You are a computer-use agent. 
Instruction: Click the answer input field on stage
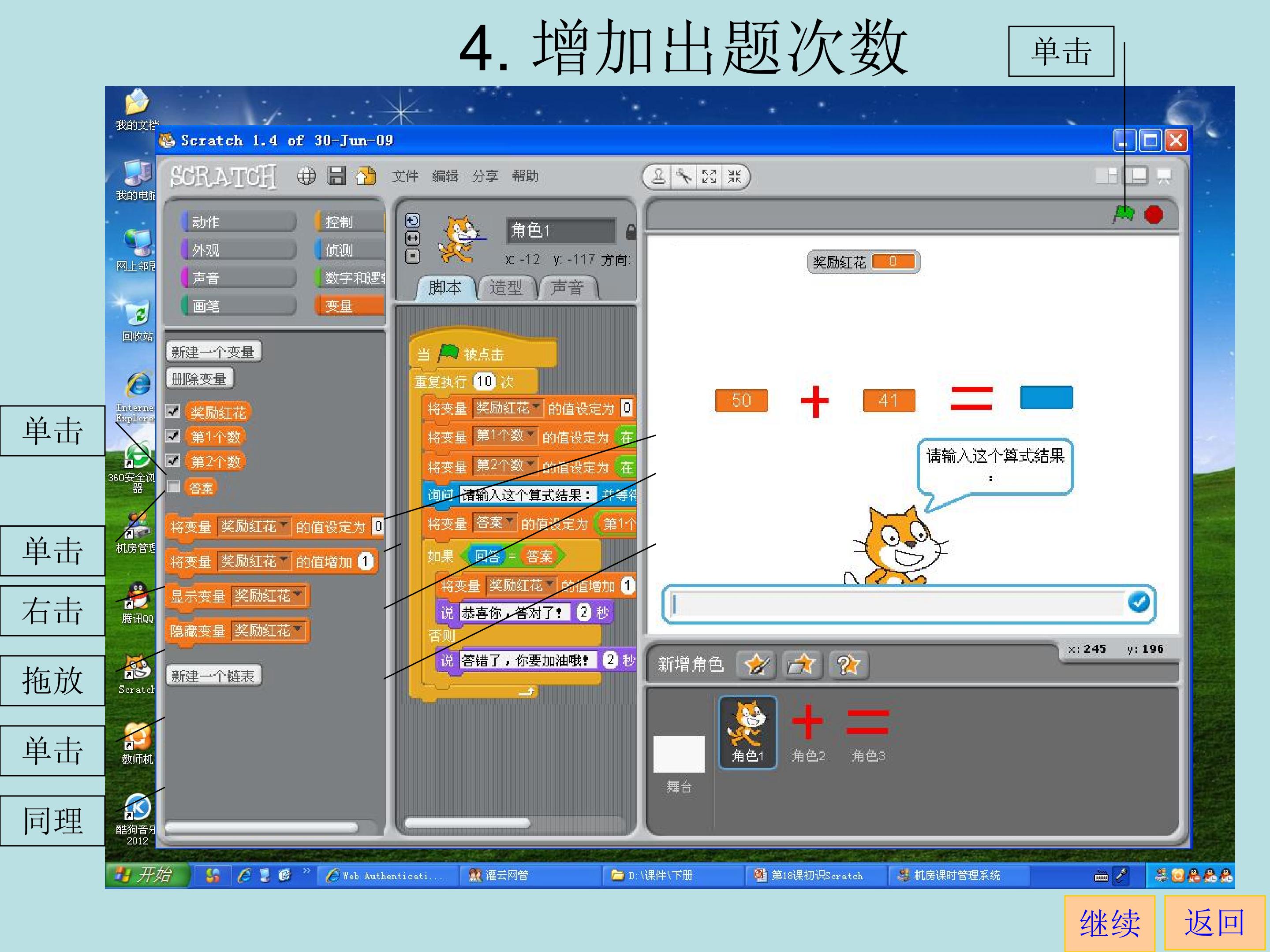(x=899, y=604)
